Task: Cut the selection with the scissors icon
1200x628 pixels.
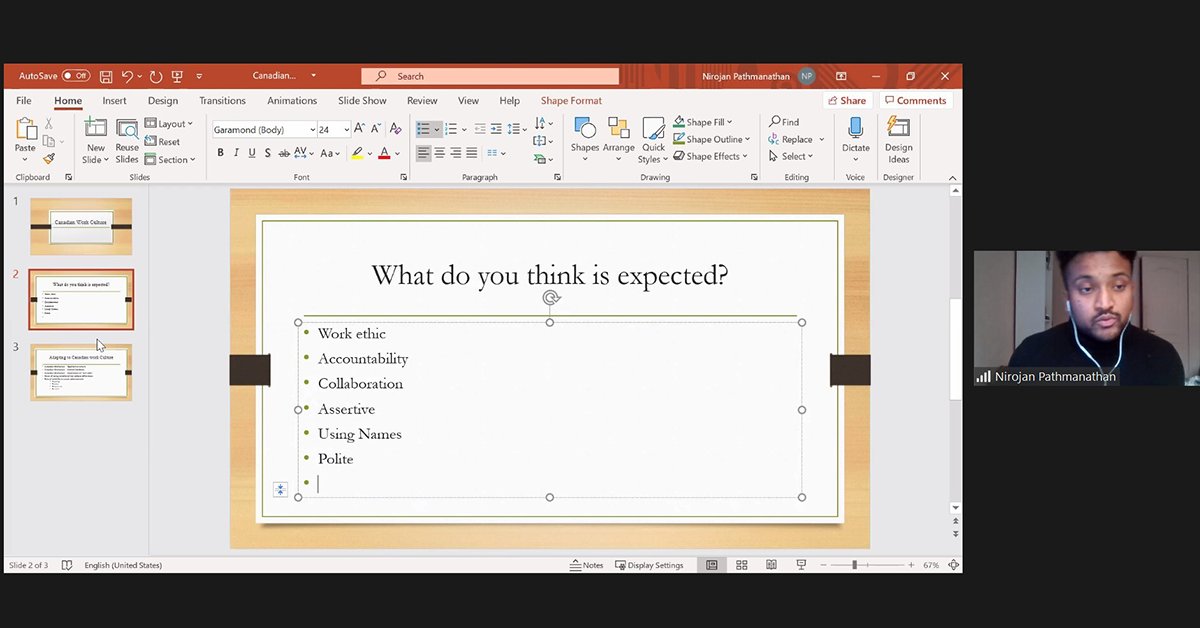Action: pyautogui.click(x=48, y=124)
